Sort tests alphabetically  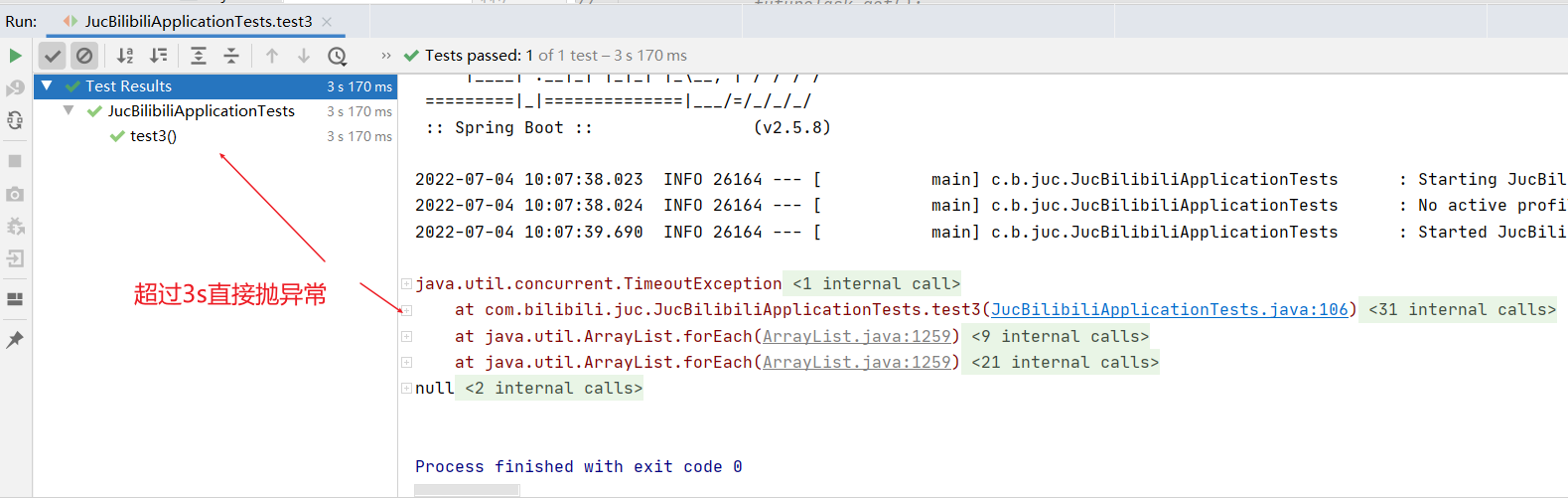[x=125, y=56]
